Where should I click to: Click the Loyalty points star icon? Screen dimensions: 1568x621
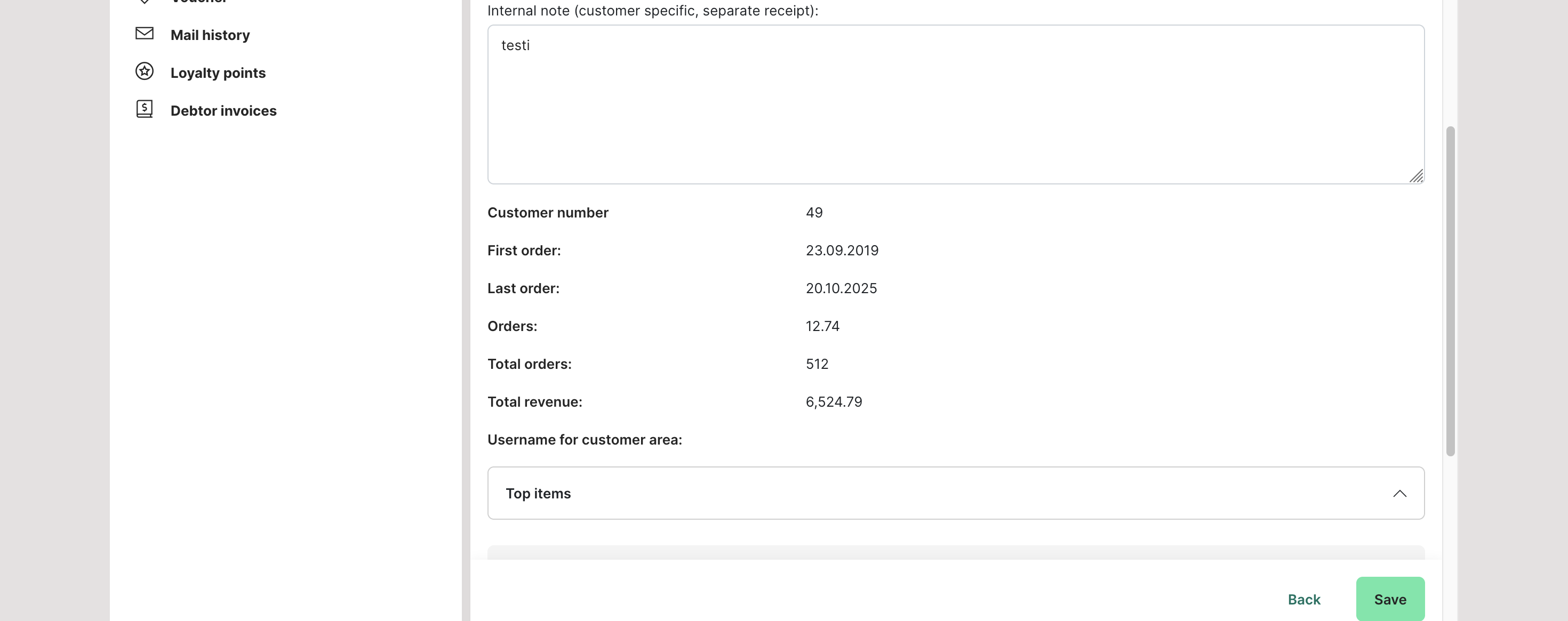point(144,72)
